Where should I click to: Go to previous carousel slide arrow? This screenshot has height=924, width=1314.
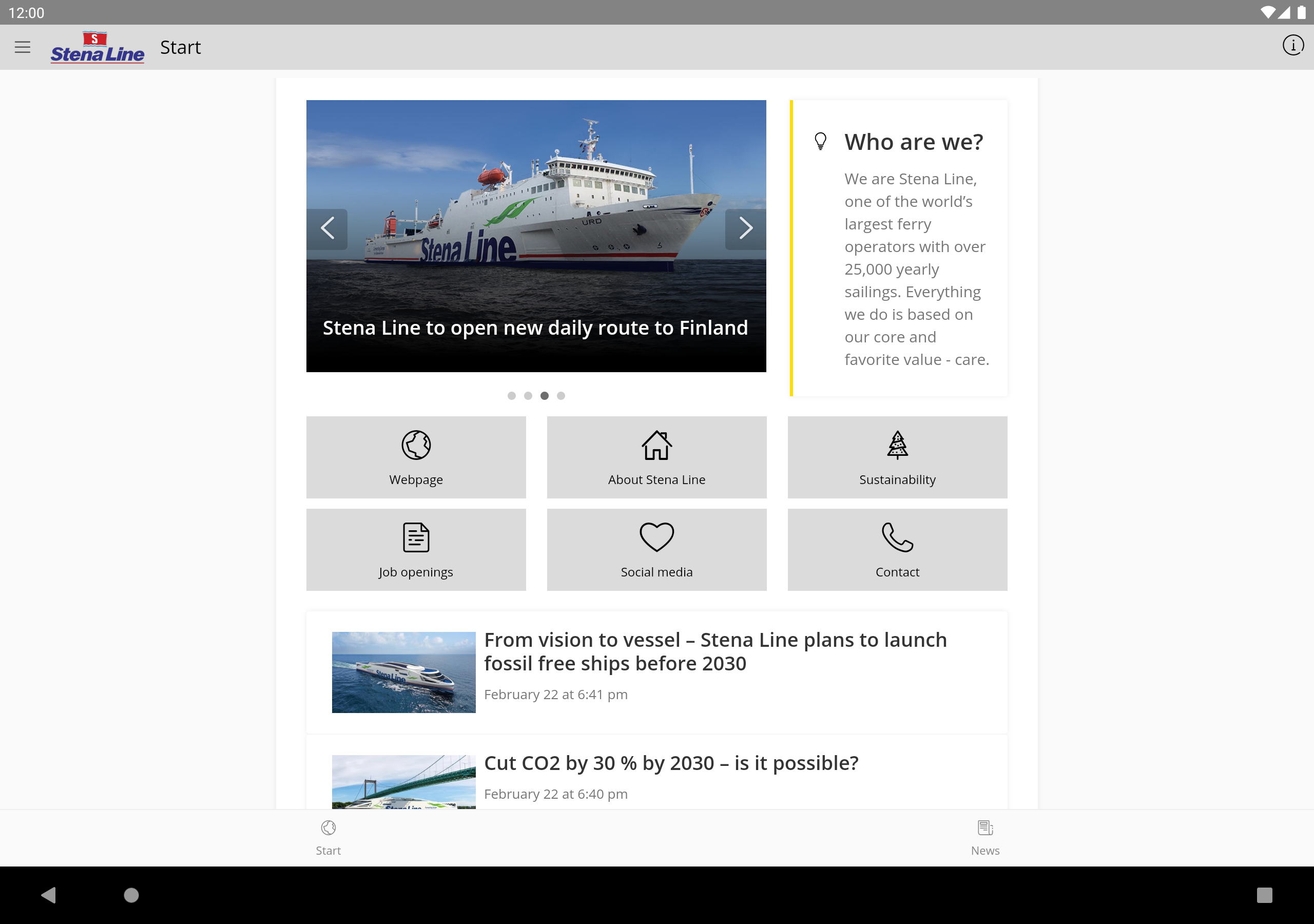pyautogui.click(x=327, y=229)
